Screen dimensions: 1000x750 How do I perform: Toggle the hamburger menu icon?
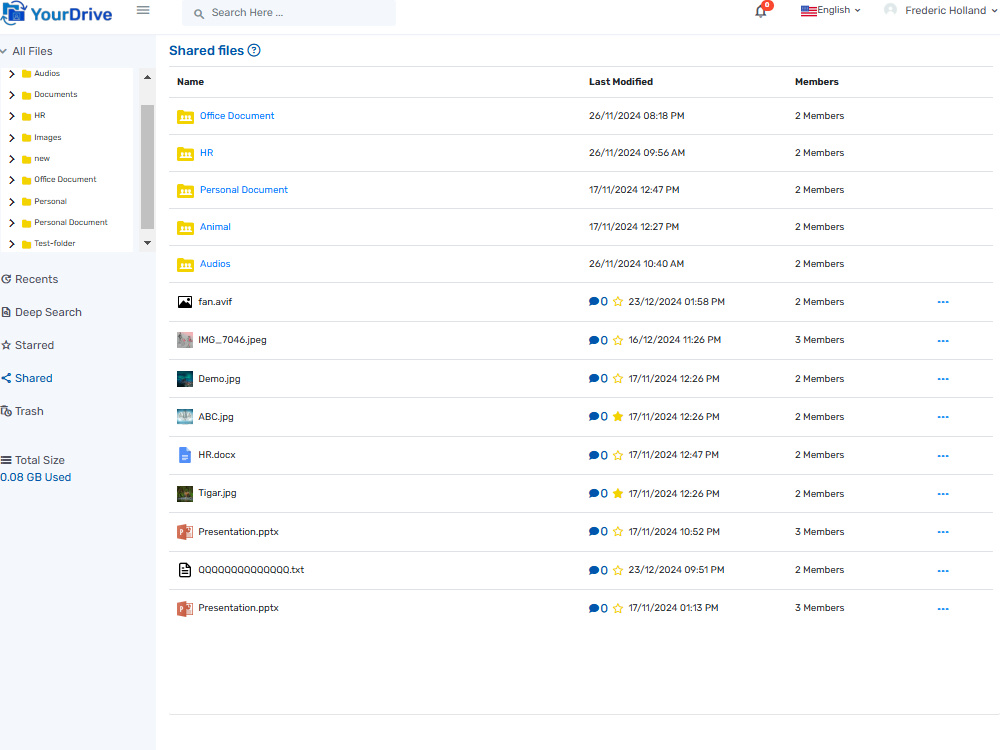143,10
